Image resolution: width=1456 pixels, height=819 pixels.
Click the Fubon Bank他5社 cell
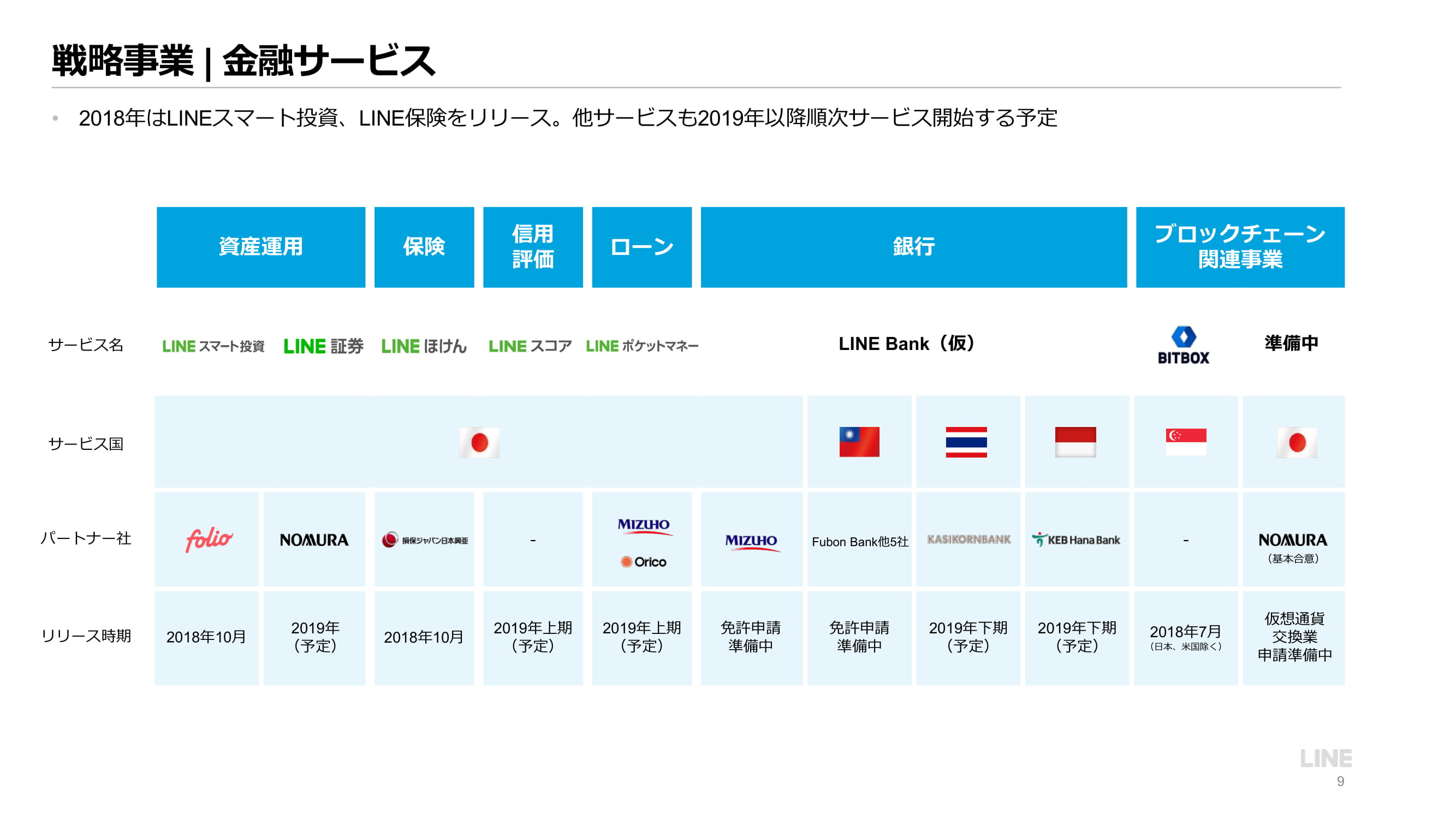pos(859,542)
